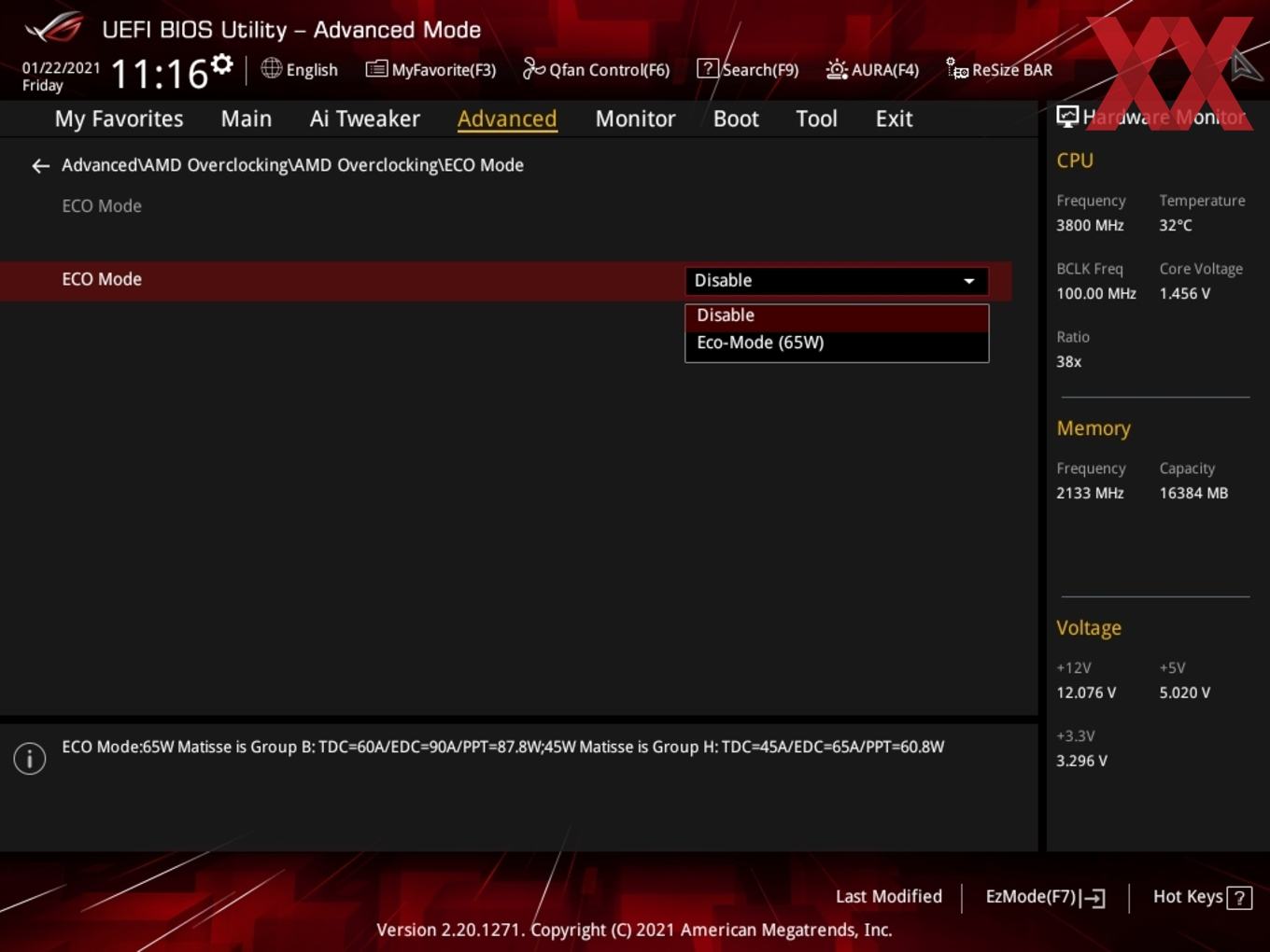The height and width of the screenshot is (952, 1270).
Task: Click the ReSize BAR icon
Action: tap(957, 69)
